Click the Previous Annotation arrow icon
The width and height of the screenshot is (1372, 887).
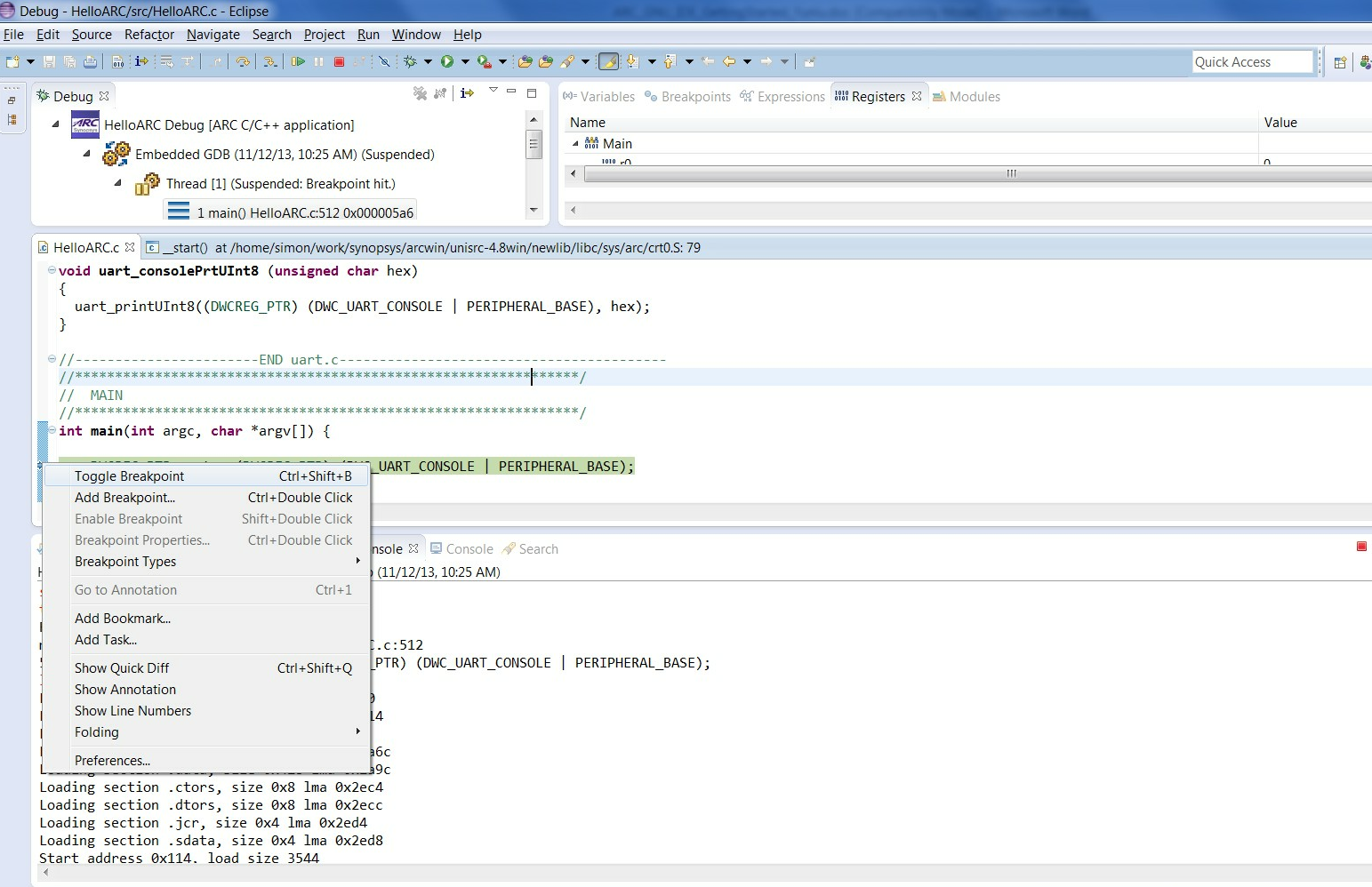[670, 61]
